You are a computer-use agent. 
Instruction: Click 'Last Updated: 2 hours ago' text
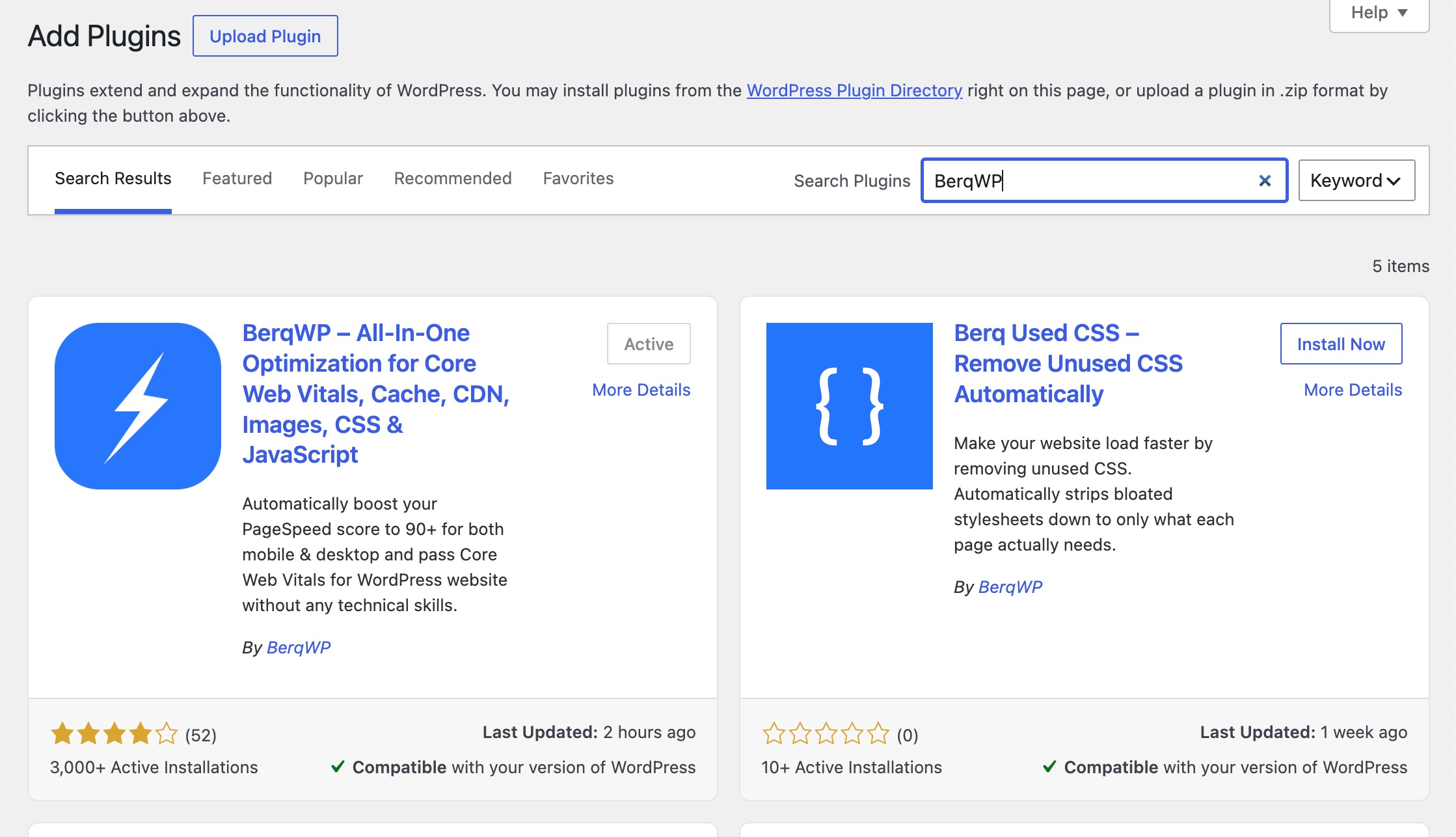pyautogui.click(x=589, y=732)
